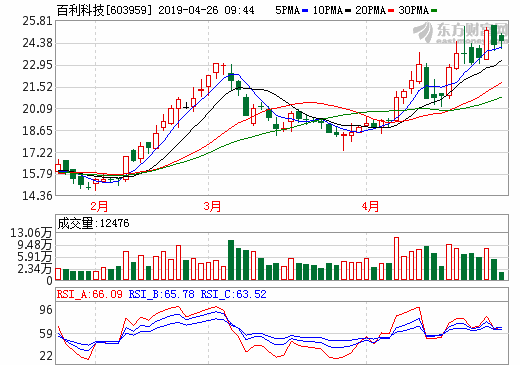Viewport: 520px width, 365px height.
Task: Click the 5PMA blue legend swatch
Action: pos(305,11)
